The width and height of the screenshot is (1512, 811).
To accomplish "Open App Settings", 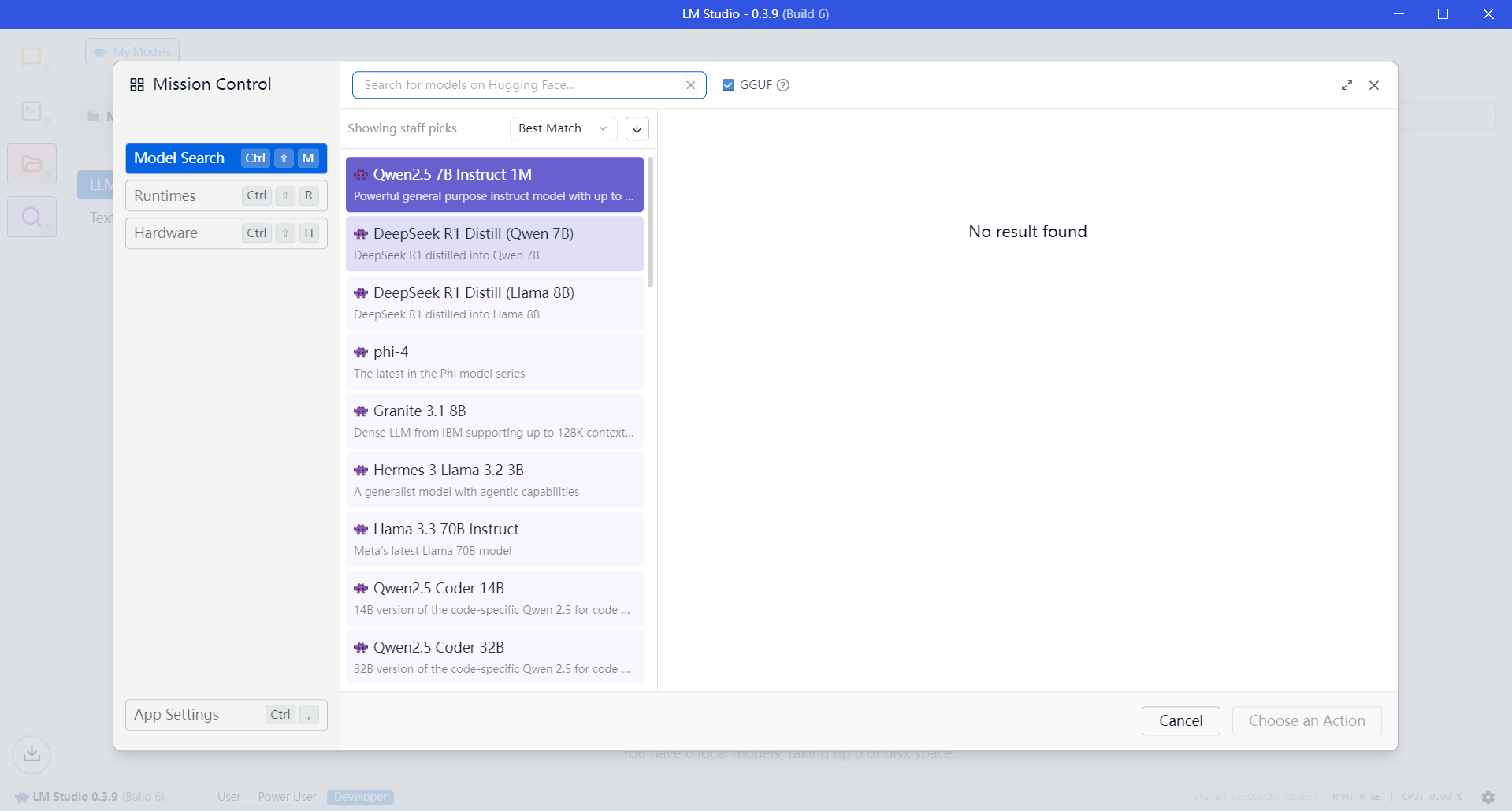I will click(226, 715).
